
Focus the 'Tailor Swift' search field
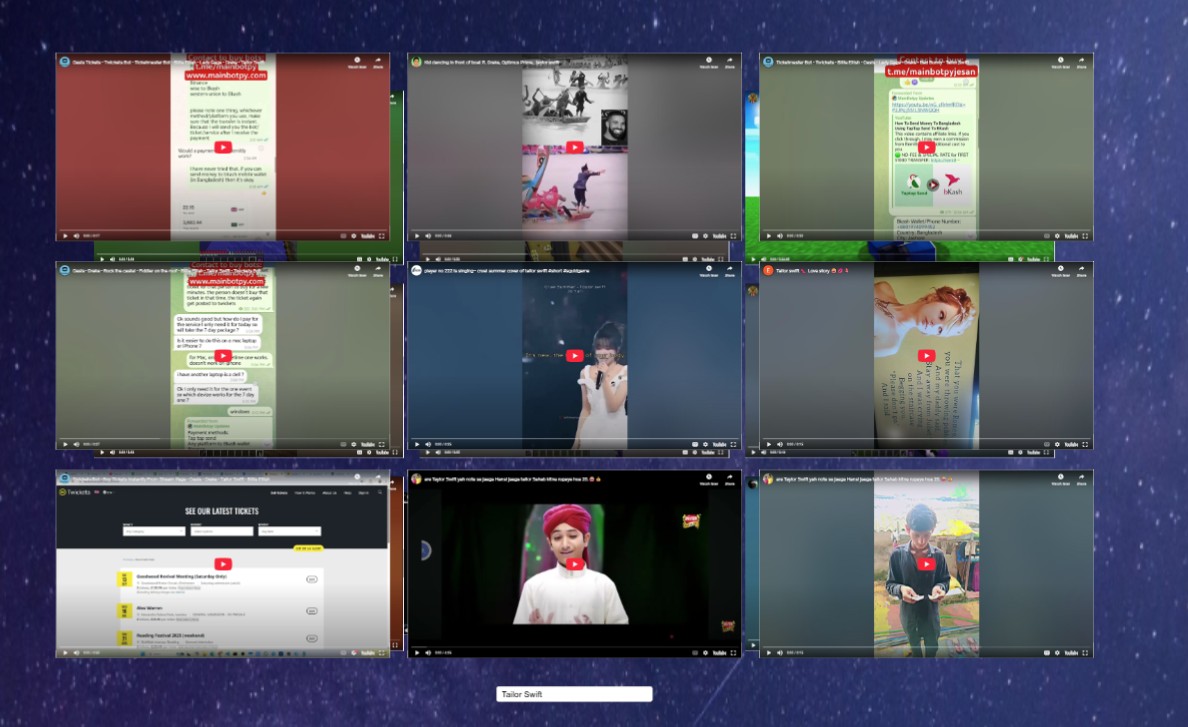click(574, 694)
